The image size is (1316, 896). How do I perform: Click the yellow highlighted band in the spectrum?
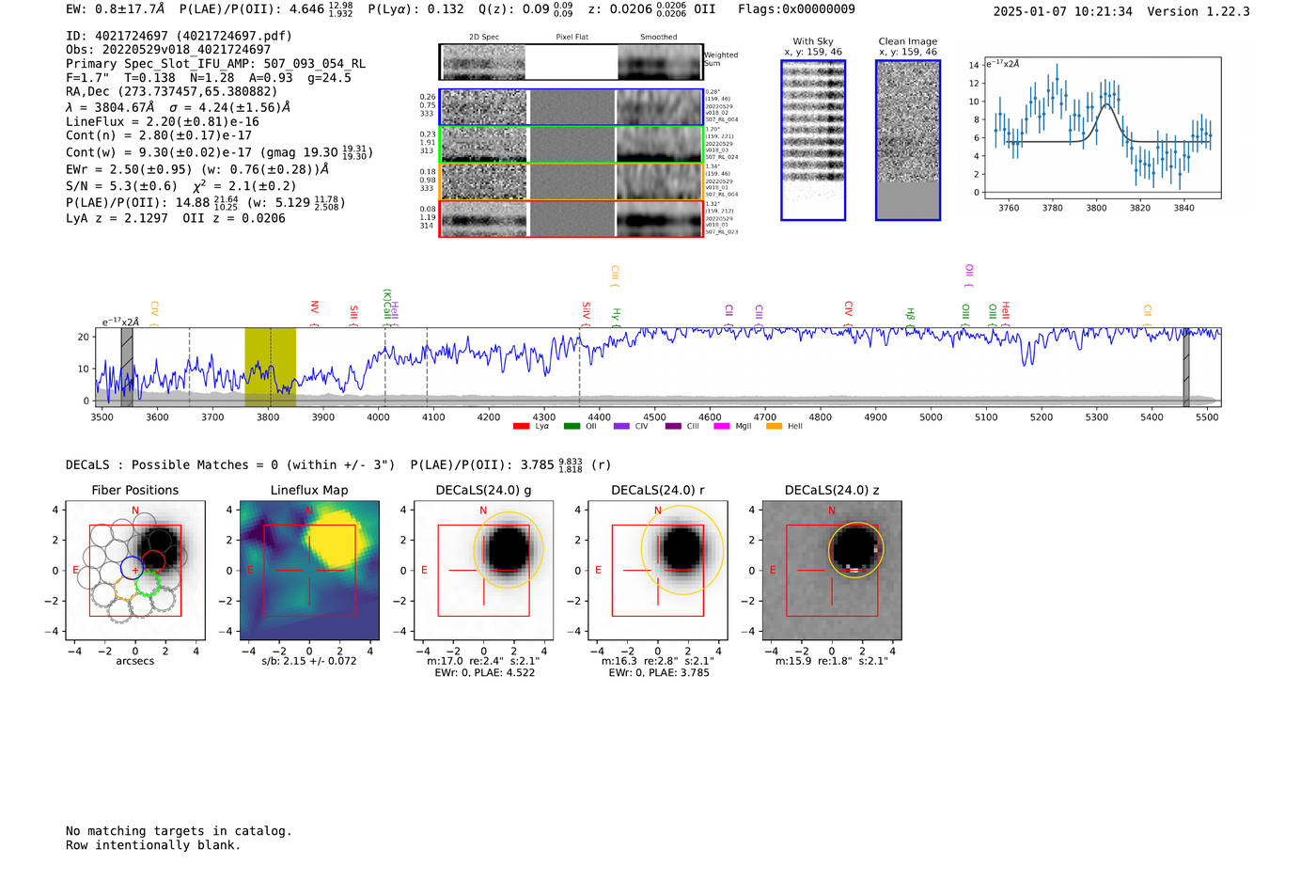(x=271, y=368)
